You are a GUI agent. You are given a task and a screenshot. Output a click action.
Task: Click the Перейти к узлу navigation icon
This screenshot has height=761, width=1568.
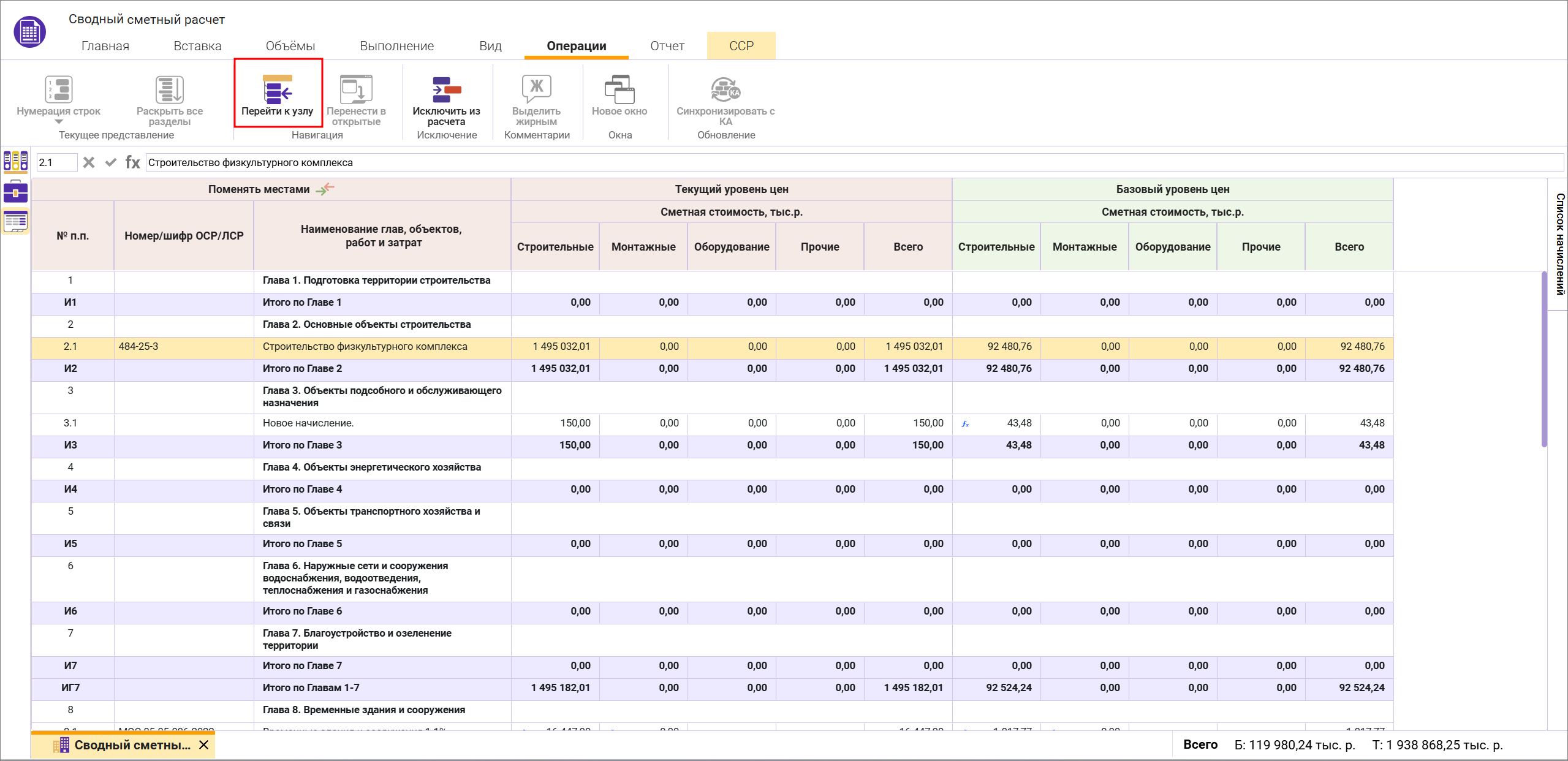(278, 90)
